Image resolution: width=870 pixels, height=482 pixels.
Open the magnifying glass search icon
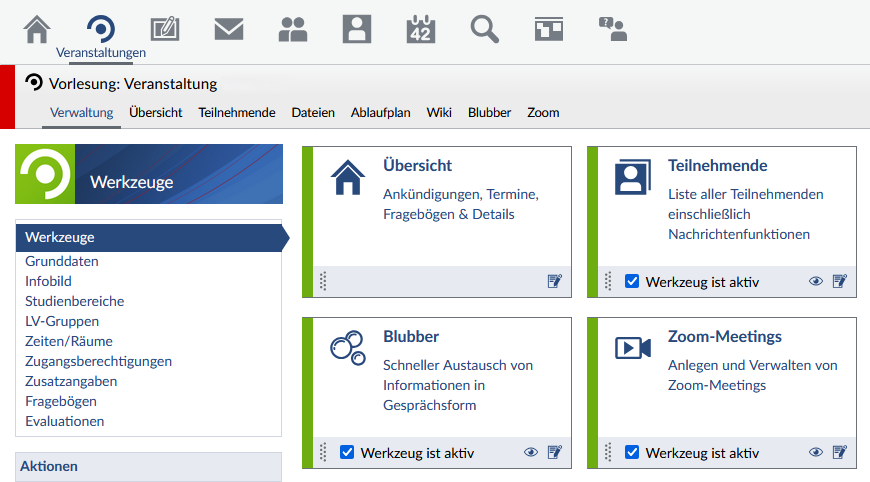485,29
